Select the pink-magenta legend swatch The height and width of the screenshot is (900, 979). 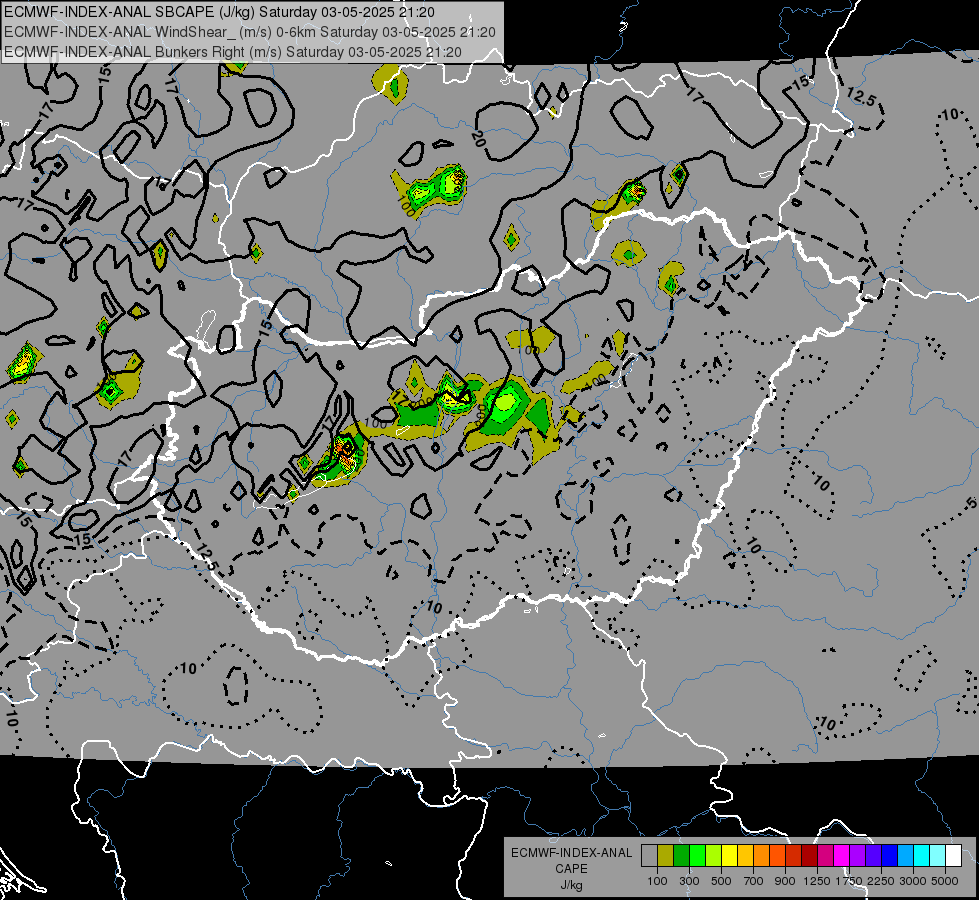825,856
